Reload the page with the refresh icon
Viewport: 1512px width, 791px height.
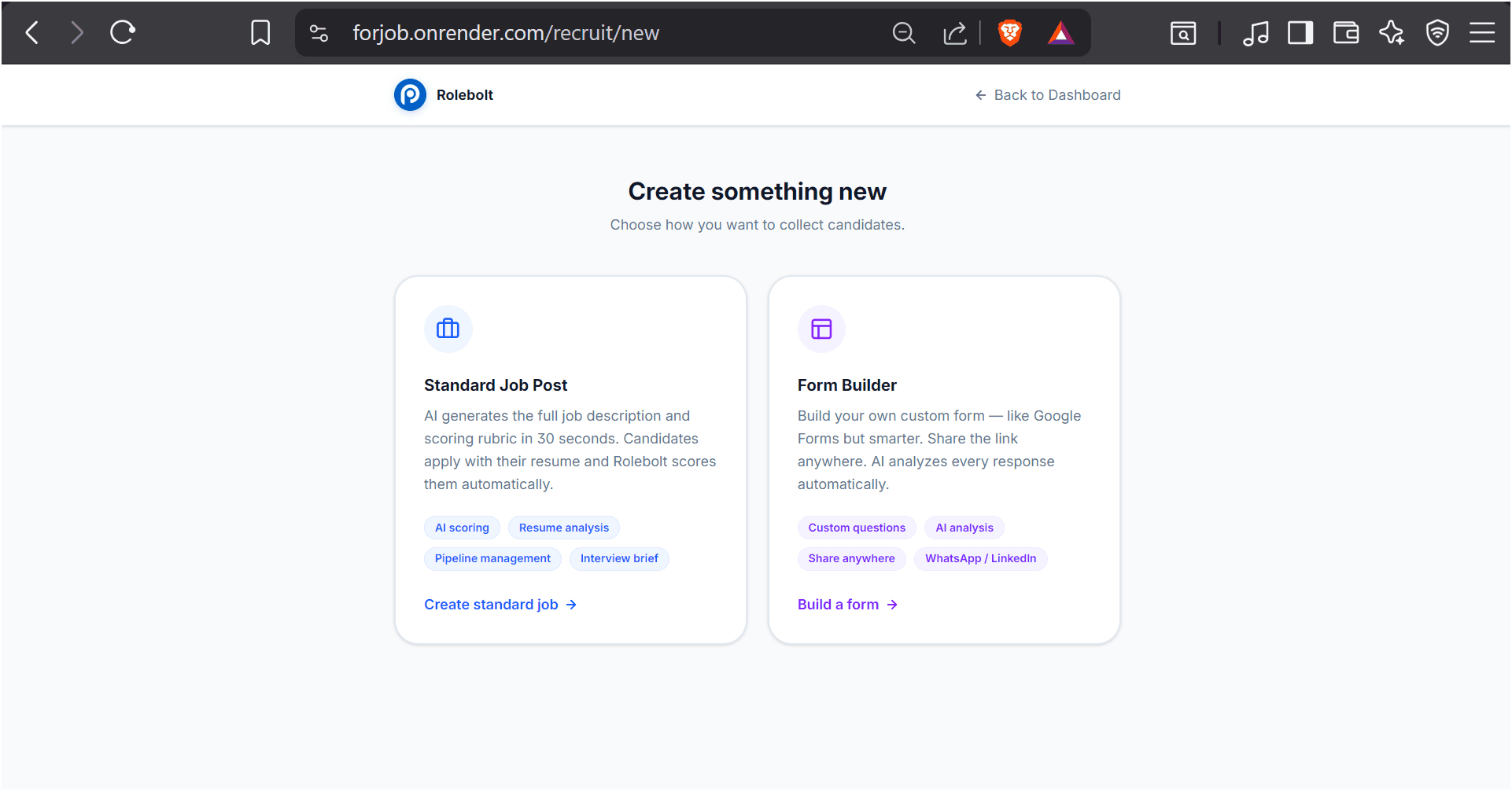click(123, 33)
